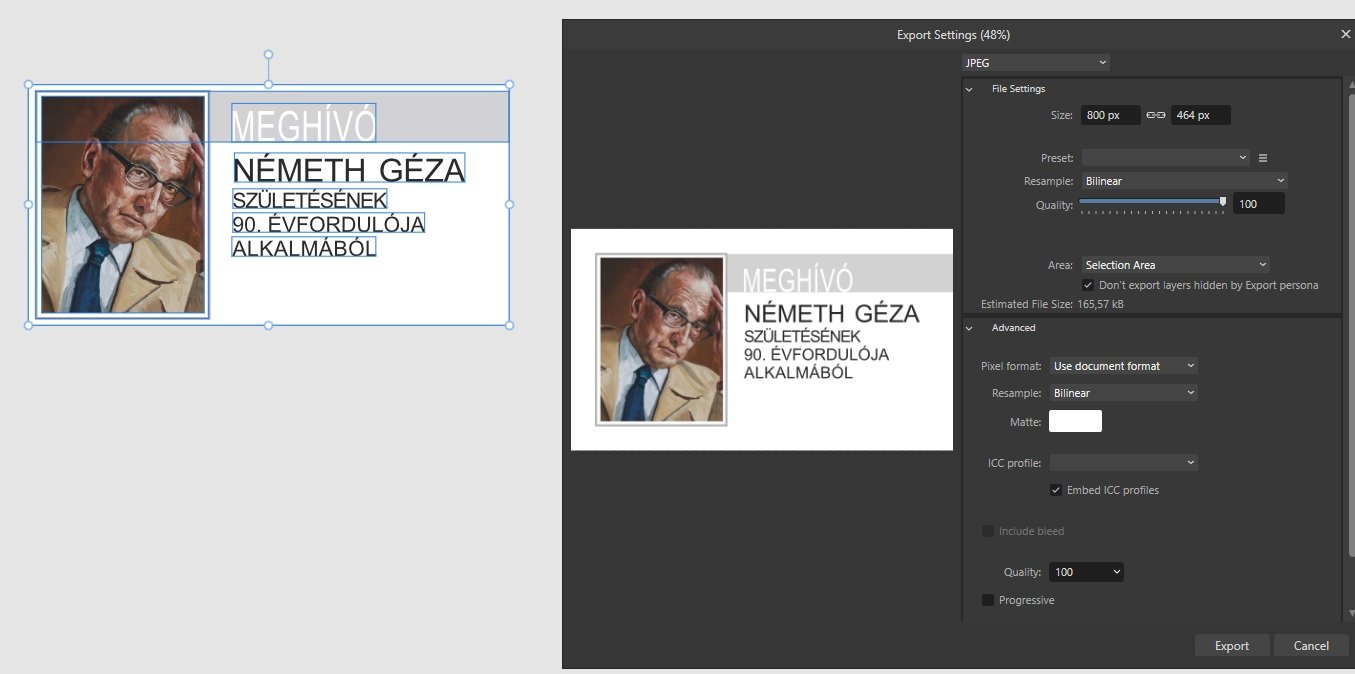Open the File Settings Resample dropdown
Screen dimensions: 1355x674
pyautogui.click(x=1184, y=181)
